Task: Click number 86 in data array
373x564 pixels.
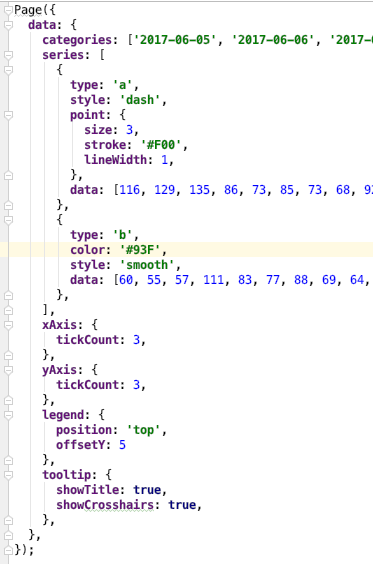Action: point(231,190)
